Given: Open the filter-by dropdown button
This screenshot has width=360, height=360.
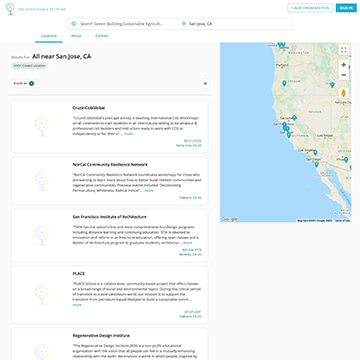Looking at the screenshot, I should [24, 84].
